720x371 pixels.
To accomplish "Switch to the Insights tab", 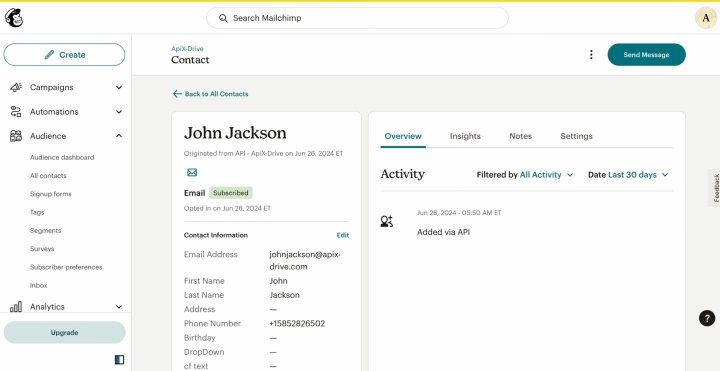I will (465, 136).
